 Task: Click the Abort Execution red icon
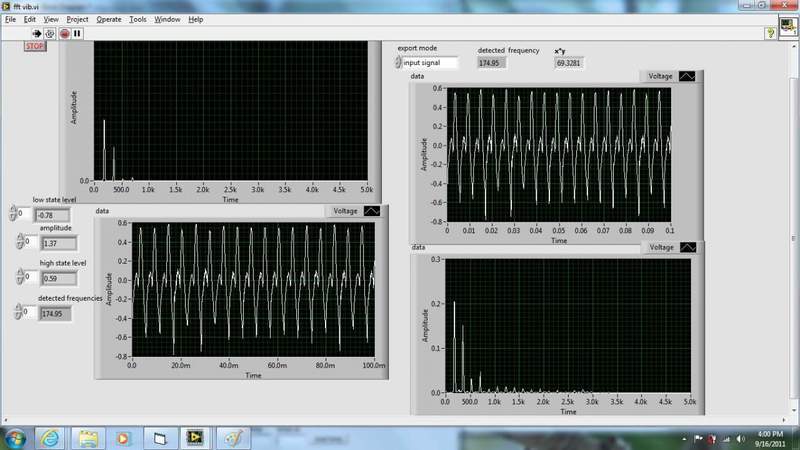click(x=64, y=33)
